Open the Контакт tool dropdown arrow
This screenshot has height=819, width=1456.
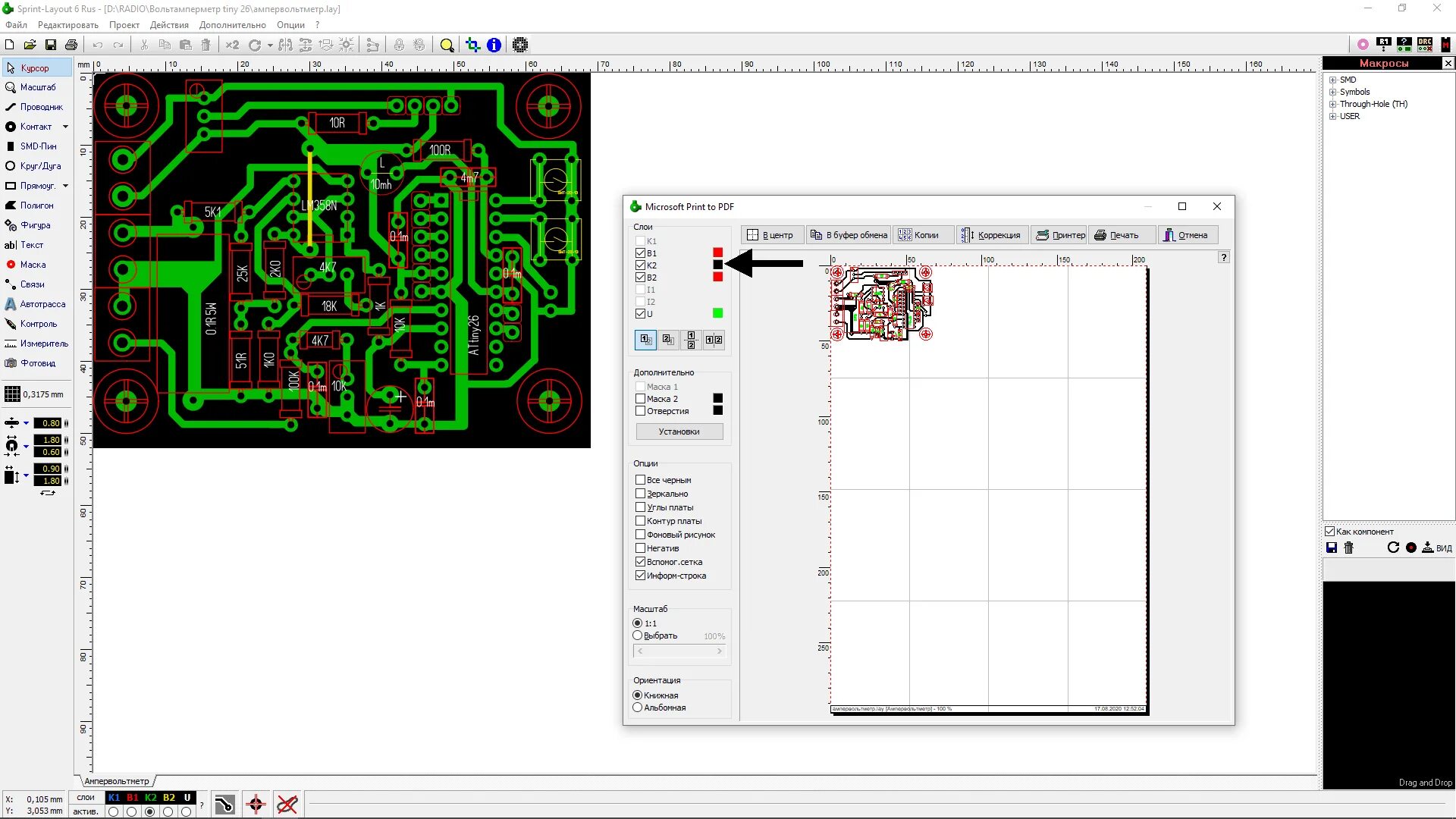click(65, 127)
